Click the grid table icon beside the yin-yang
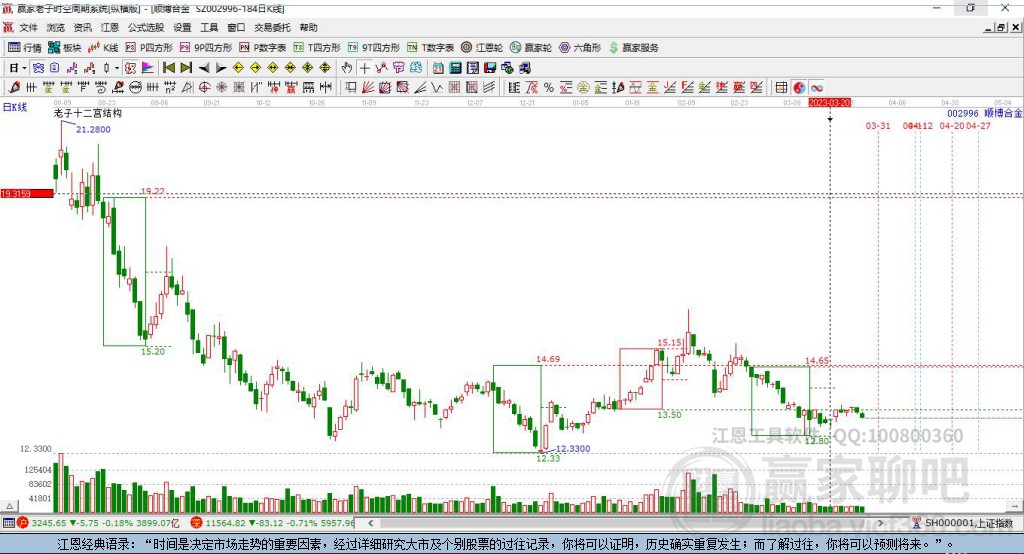The width and height of the screenshot is (1024, 554). [781, 88]
